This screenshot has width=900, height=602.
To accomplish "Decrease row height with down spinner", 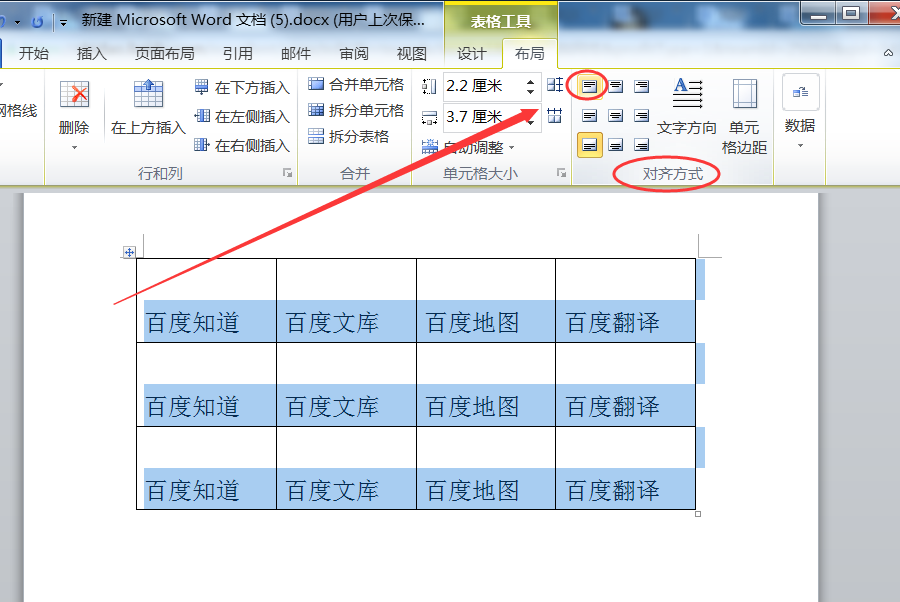I will tap(530, 91).
